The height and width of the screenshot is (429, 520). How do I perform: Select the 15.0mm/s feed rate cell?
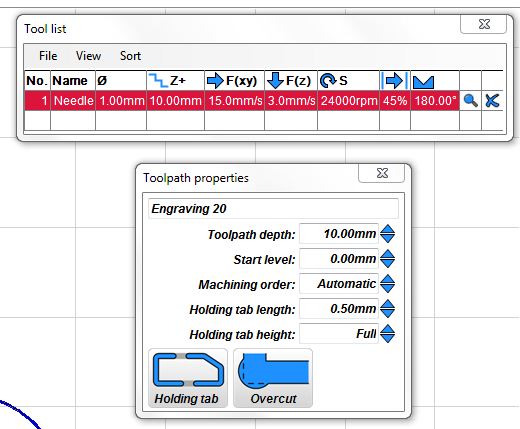(234, 101)
